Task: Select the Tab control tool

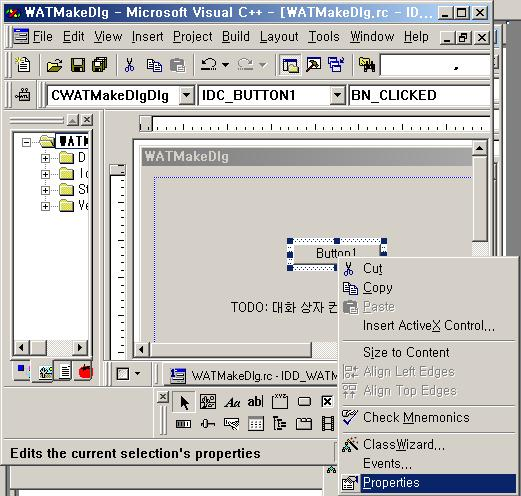Action: (x=304, y=424)
